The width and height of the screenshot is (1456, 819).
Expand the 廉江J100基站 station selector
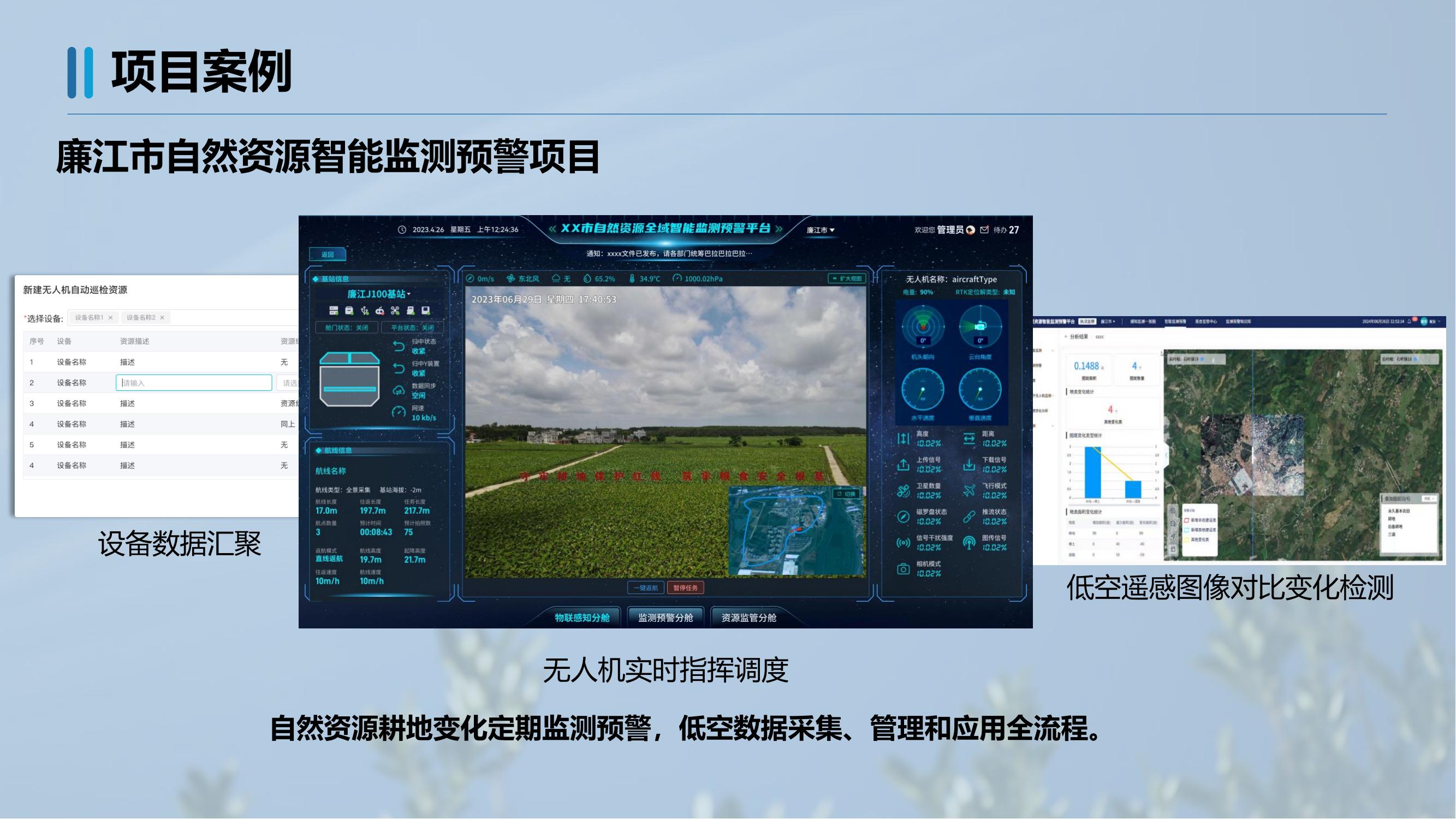point(379,294)
